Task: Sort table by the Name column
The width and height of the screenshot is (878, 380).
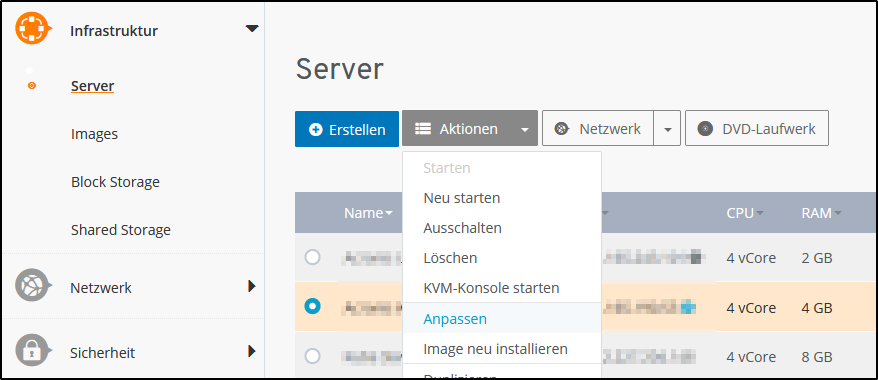Action: tap(368, 213)
